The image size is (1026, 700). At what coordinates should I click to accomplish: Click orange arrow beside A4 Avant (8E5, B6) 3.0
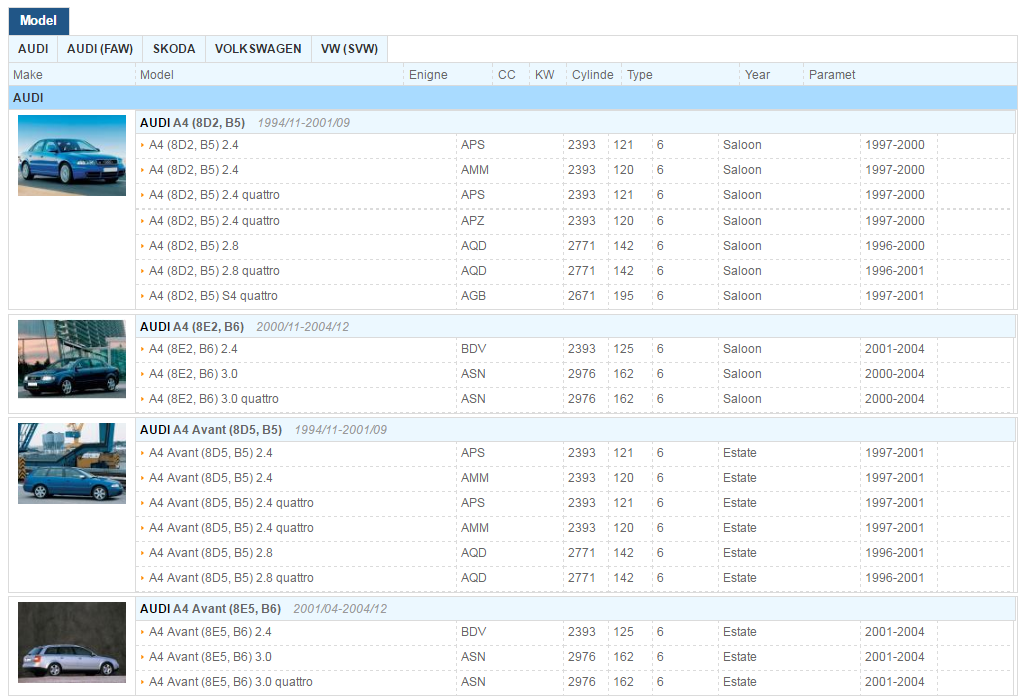click(143, 657)
